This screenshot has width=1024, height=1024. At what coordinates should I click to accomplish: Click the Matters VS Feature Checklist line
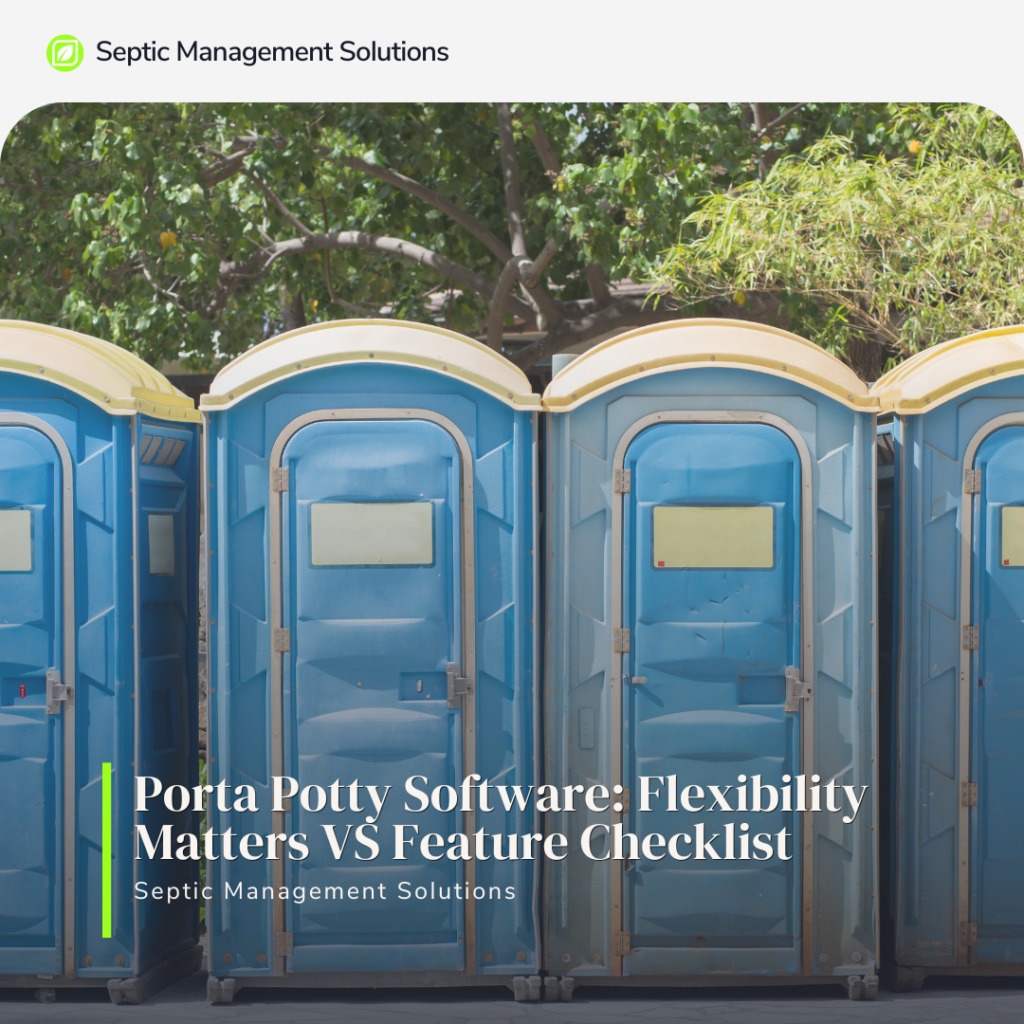point(463,842)
